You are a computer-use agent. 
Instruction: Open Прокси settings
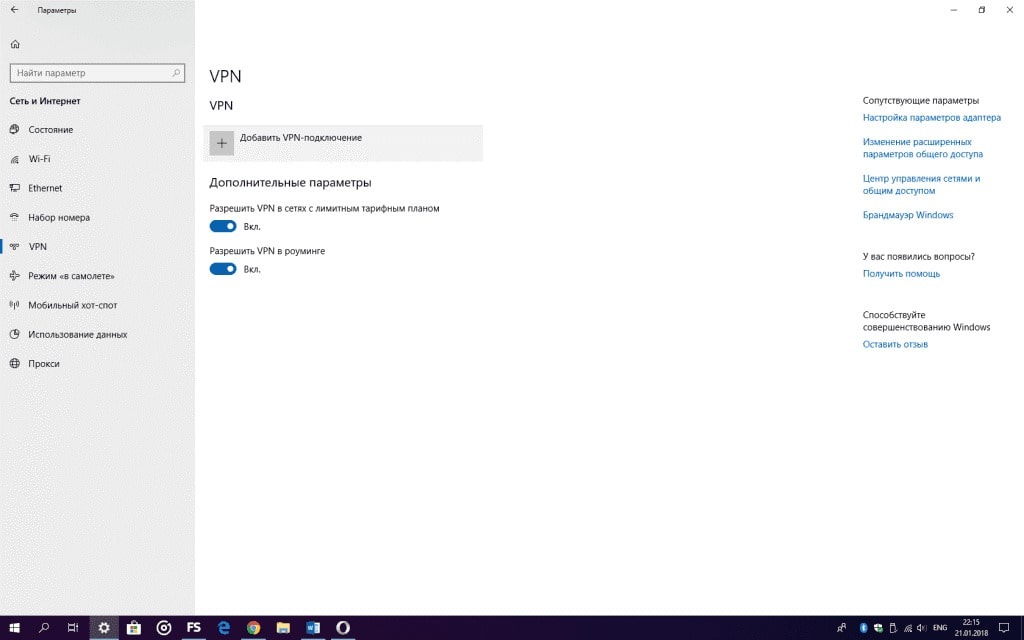click(x=40, y=363)
